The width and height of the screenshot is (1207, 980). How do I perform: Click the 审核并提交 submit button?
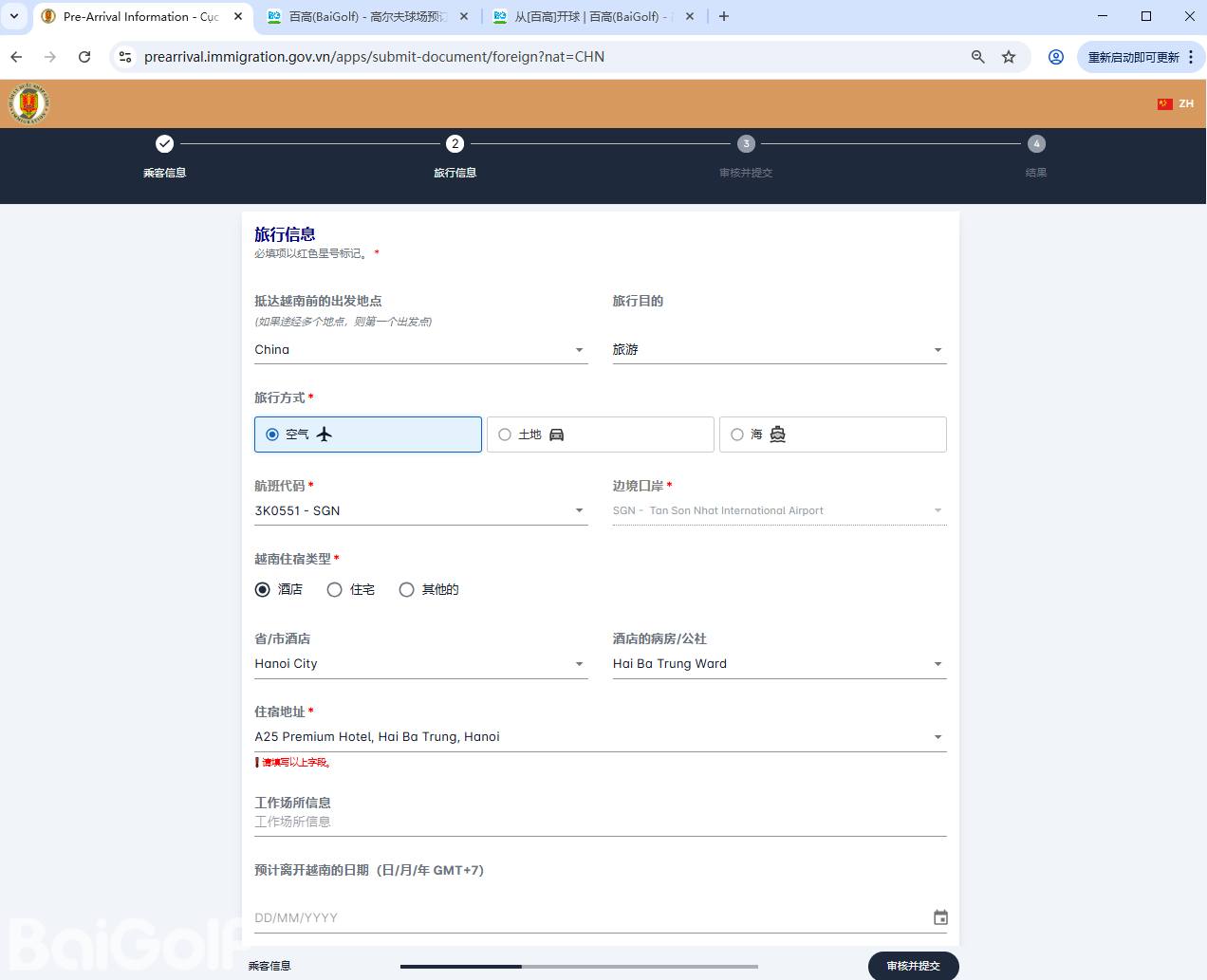coord(913,966)
